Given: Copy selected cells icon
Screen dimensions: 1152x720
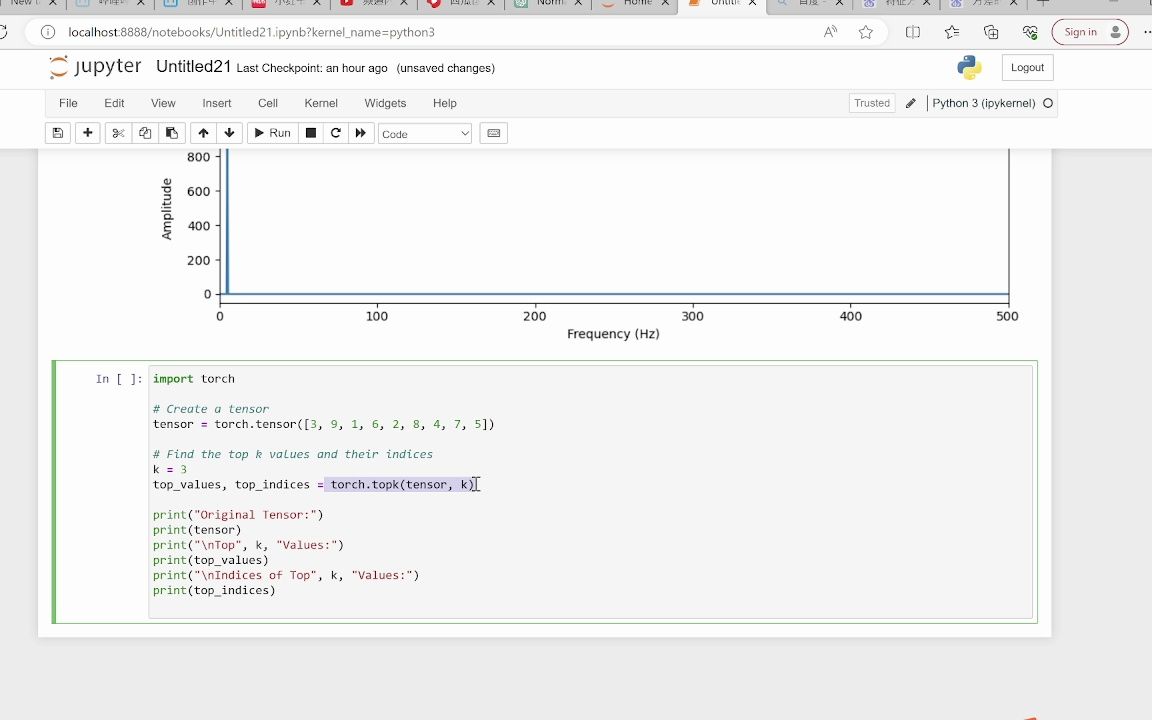Looking at the screenshot, I should click(145, 133).
